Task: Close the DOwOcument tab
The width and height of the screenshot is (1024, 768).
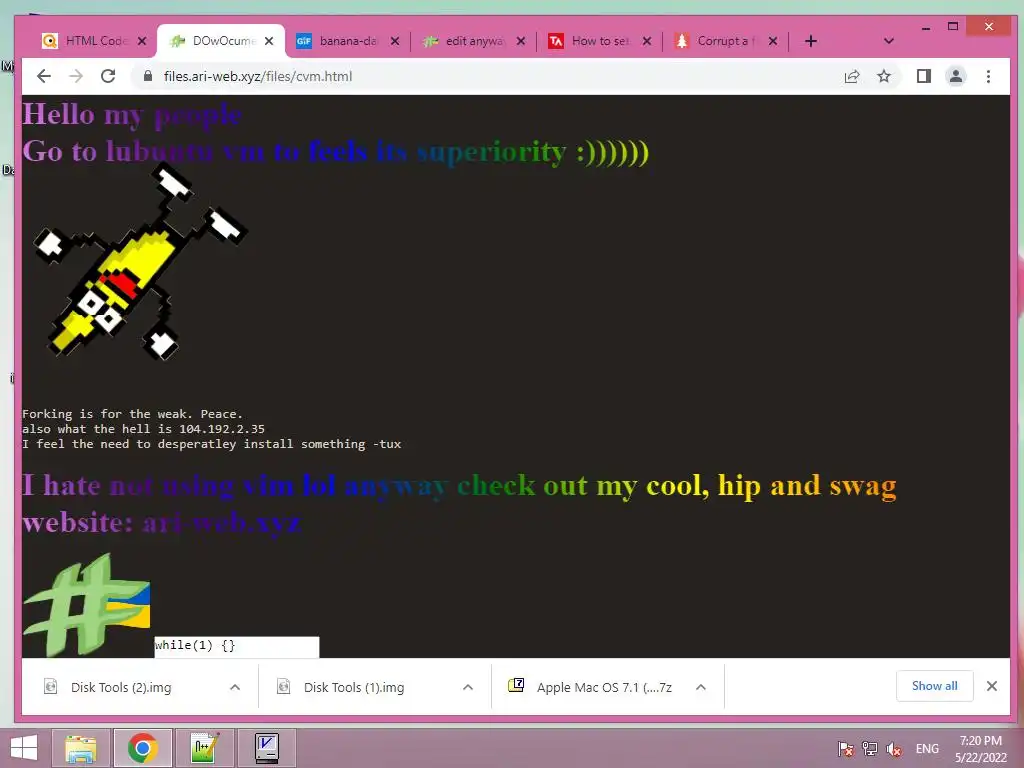Action: click(268, 41)
